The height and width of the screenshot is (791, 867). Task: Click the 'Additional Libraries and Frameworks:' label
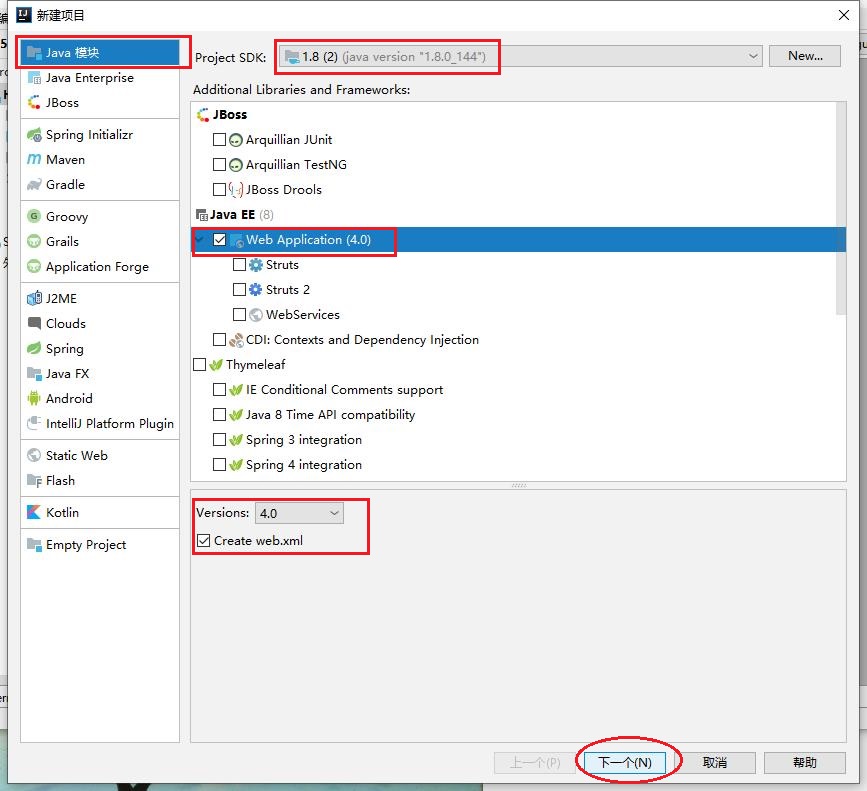(301, 90)
